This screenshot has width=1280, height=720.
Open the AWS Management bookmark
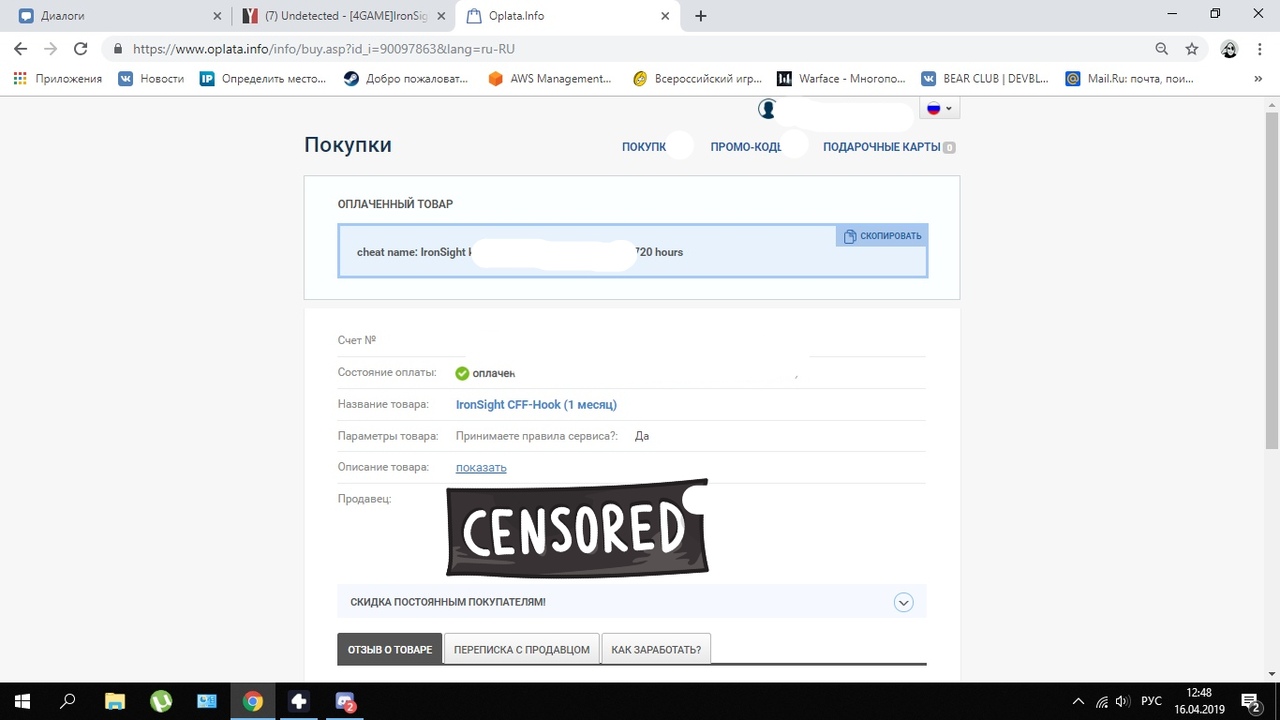tap(550, 79)
